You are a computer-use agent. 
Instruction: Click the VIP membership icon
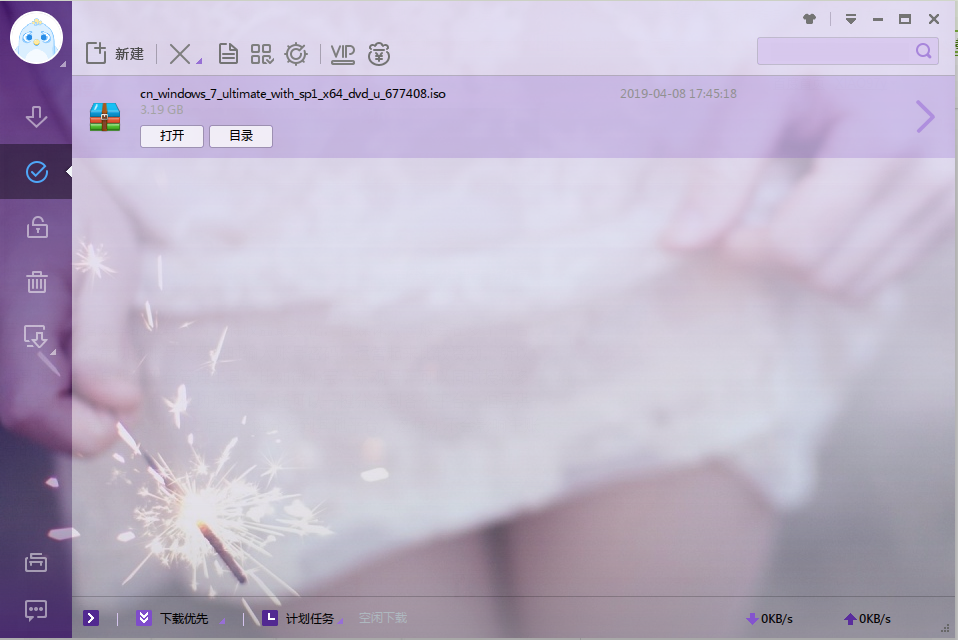point(343,54)
